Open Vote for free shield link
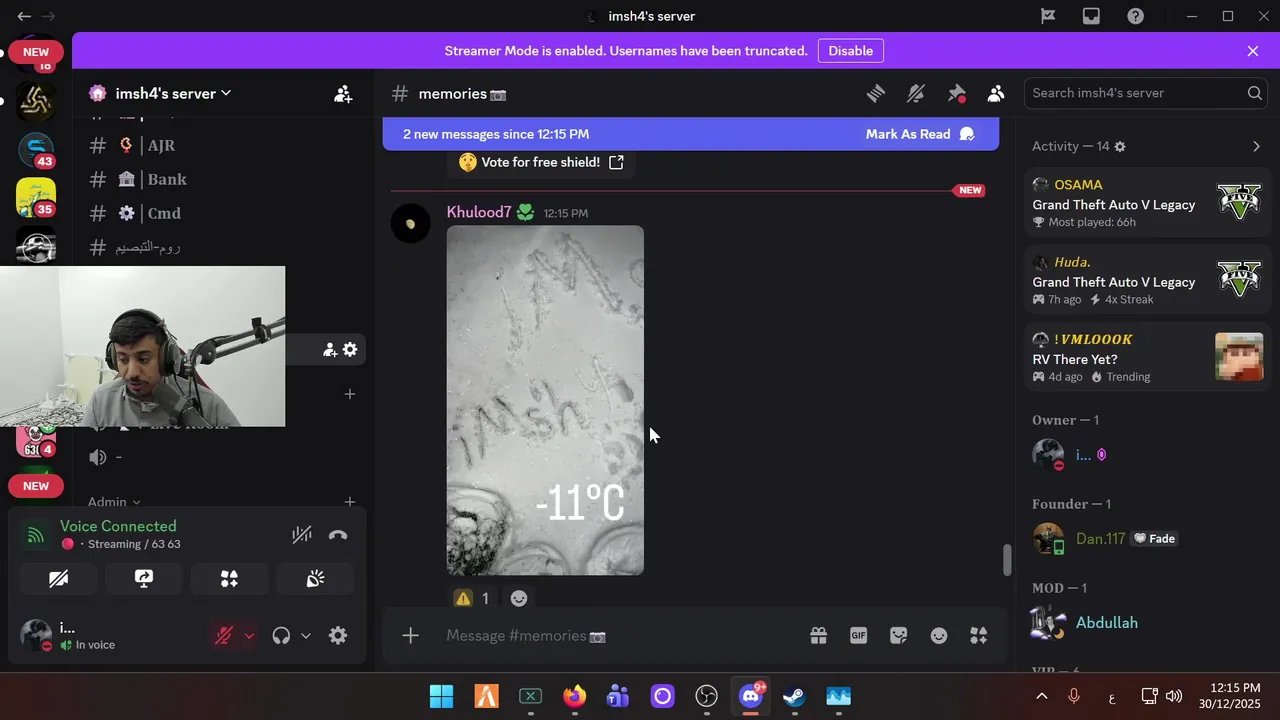1280x720 pixels. pos(541,162)
